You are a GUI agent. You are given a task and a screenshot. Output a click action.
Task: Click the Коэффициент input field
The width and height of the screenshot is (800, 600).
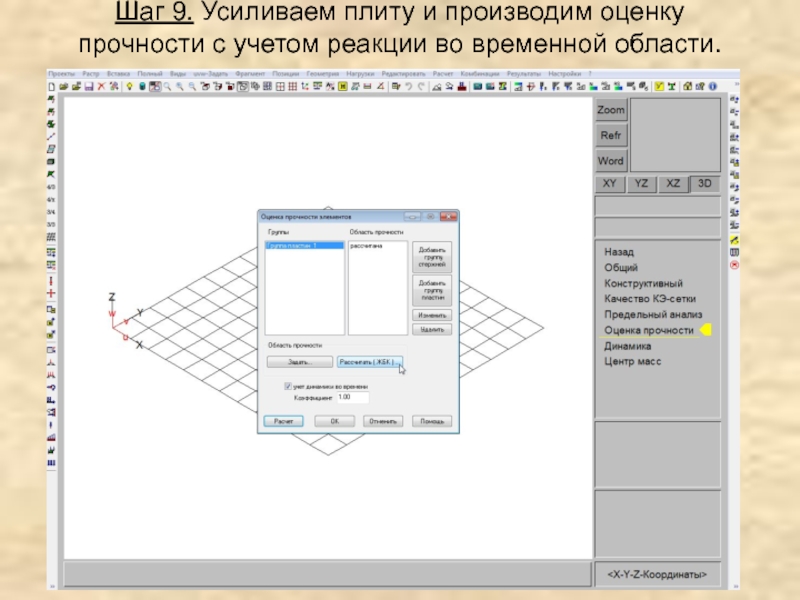pos(352,398)
